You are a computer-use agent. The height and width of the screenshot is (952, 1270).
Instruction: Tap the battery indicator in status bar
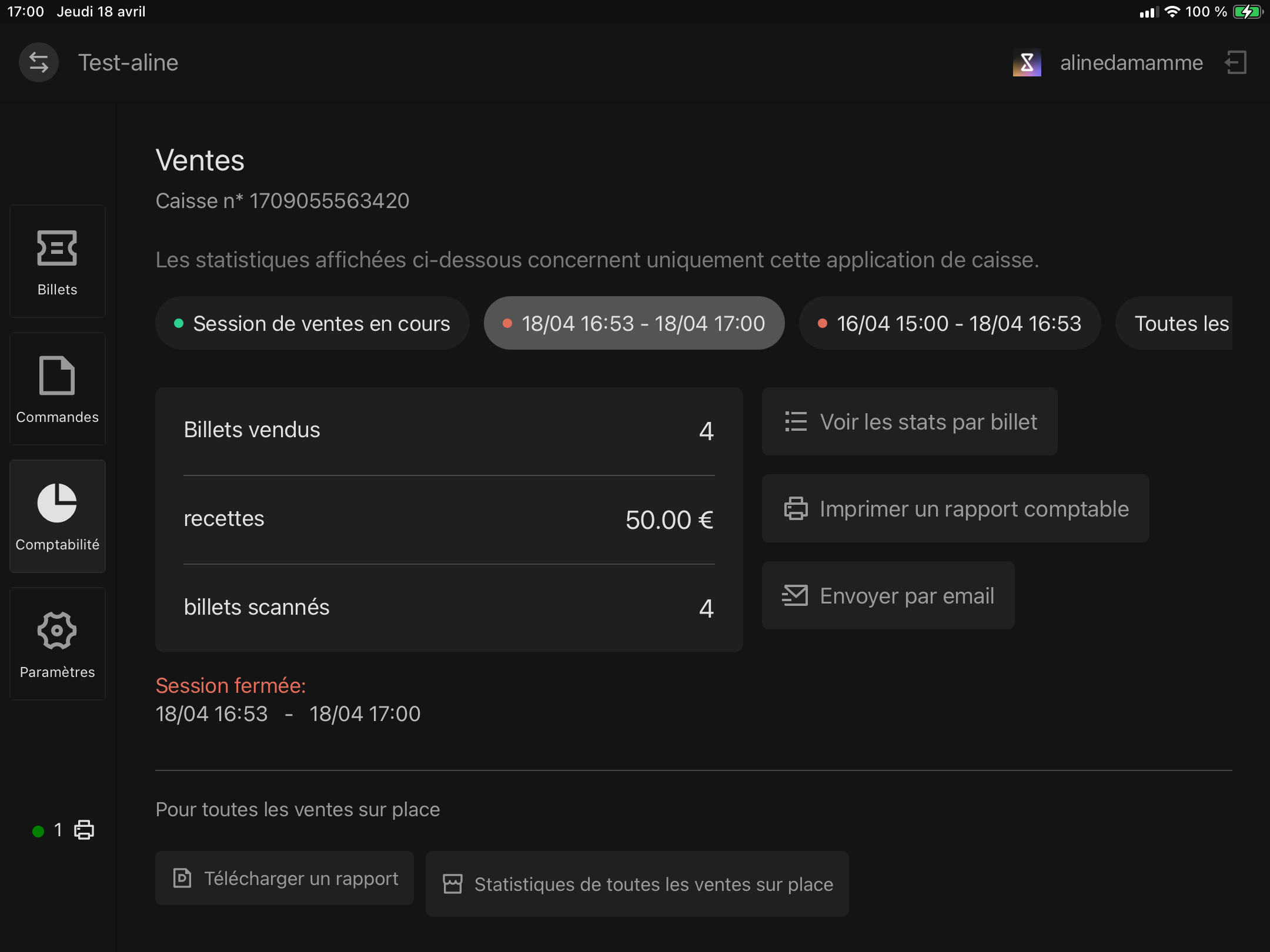point(1249,12)
